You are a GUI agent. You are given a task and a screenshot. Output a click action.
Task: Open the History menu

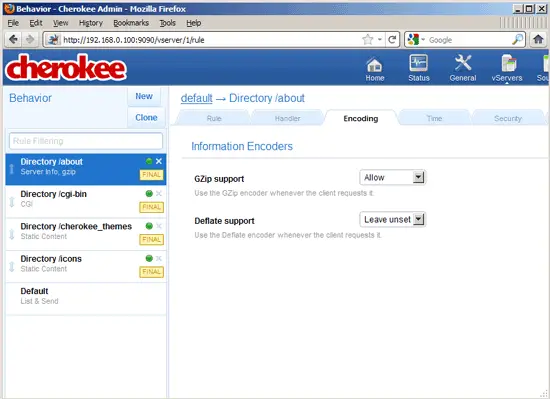[x=90, y=23]
